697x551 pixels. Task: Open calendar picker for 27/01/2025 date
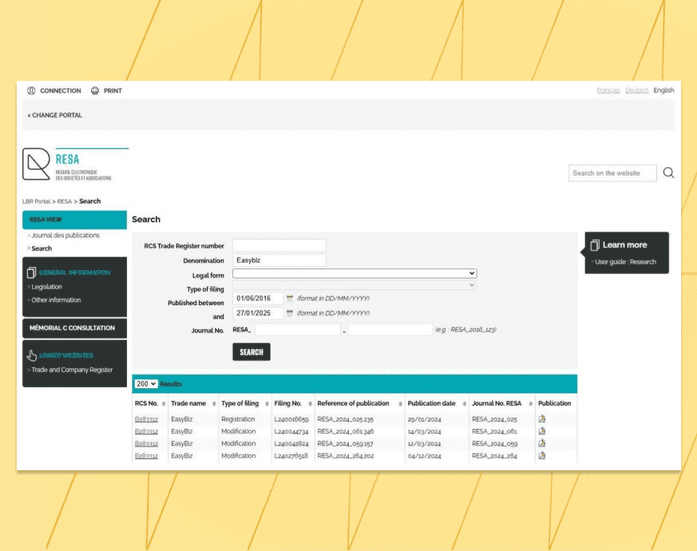(x=289, y=313)
